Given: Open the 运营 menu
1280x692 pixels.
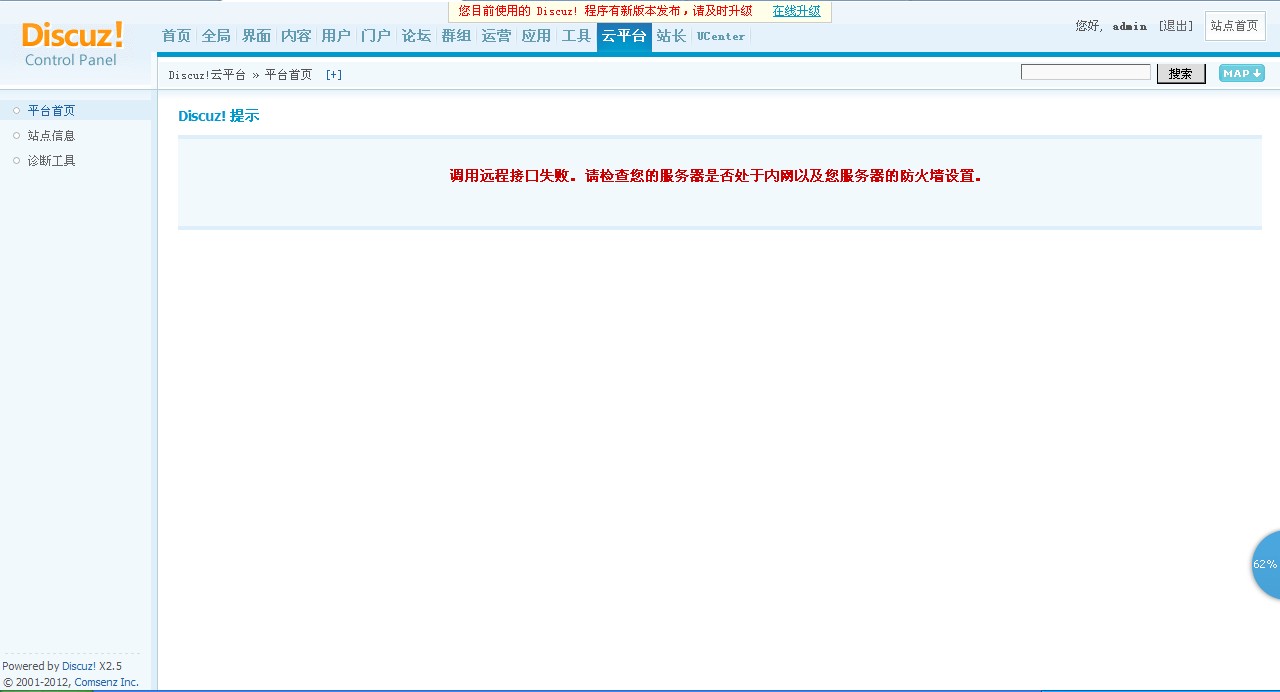Looking at the screenshot, I should 496,36.
